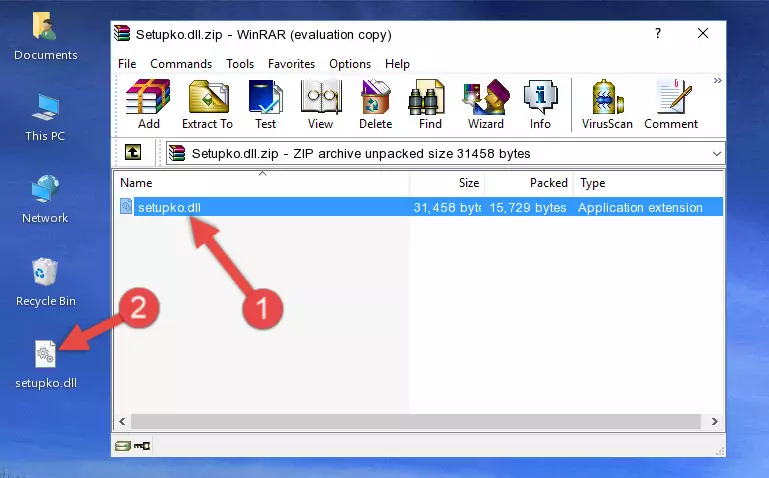The image size is (769, 478).
Task: Click the WinRAR books icon in title bar
Action: (122, 34)
